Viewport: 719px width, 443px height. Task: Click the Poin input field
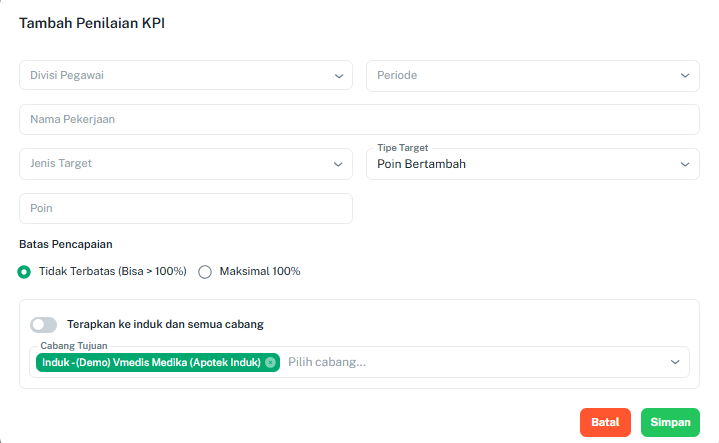pos(186,209)
